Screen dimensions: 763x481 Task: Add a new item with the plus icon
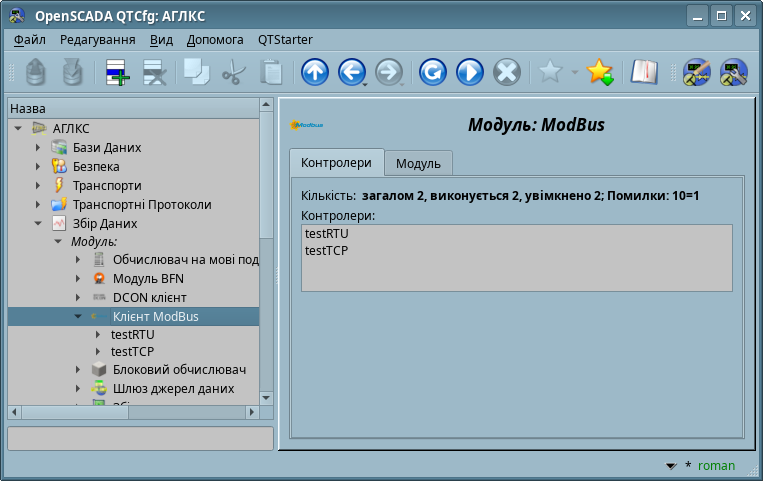tap(117, 73)
